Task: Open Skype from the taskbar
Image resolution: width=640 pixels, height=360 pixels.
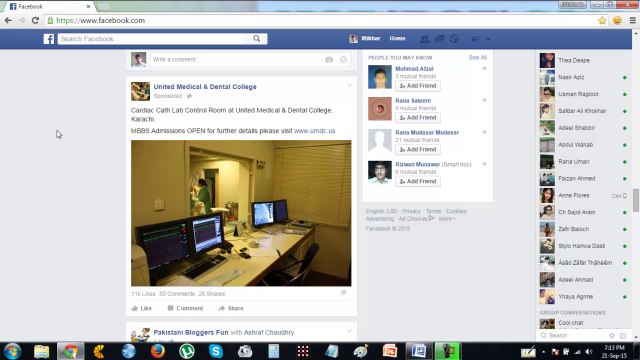Action: 216,351
